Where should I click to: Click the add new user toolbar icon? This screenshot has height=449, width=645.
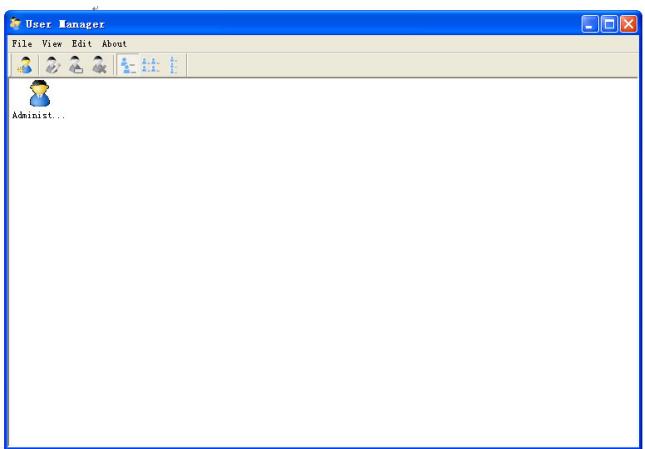24,66
